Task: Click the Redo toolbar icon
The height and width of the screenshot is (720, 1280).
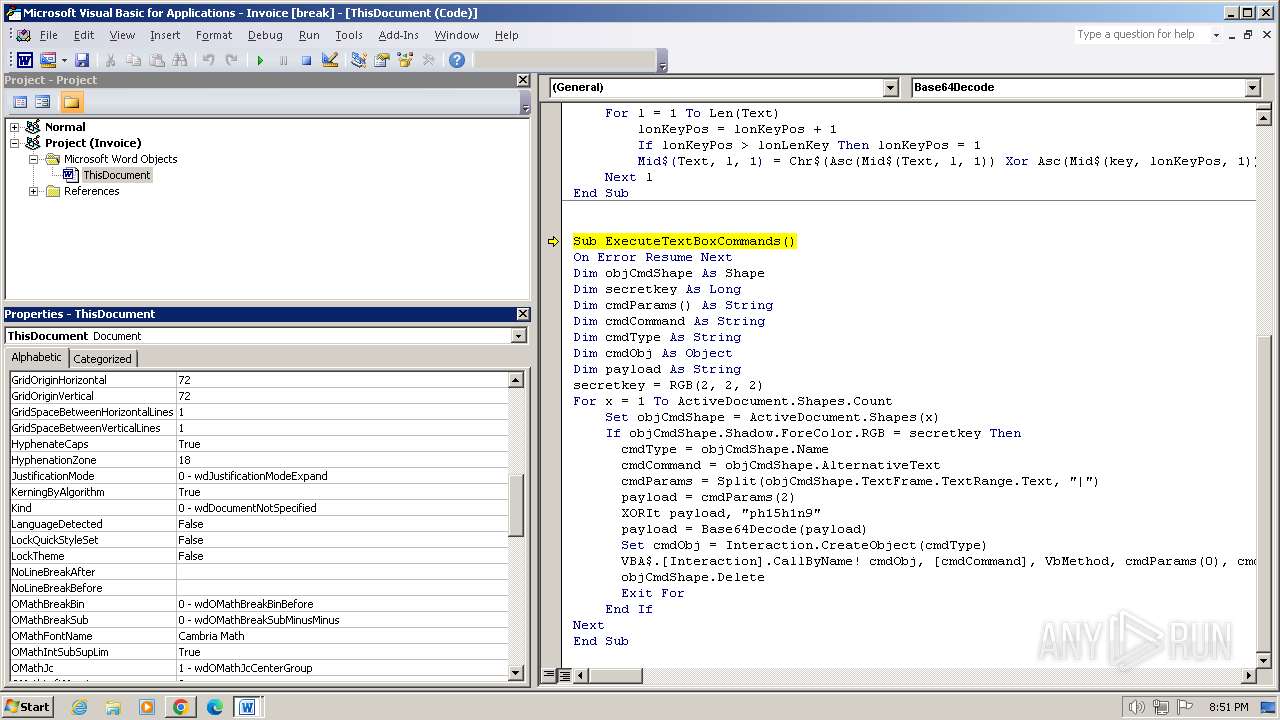Action: pos(231,60)
